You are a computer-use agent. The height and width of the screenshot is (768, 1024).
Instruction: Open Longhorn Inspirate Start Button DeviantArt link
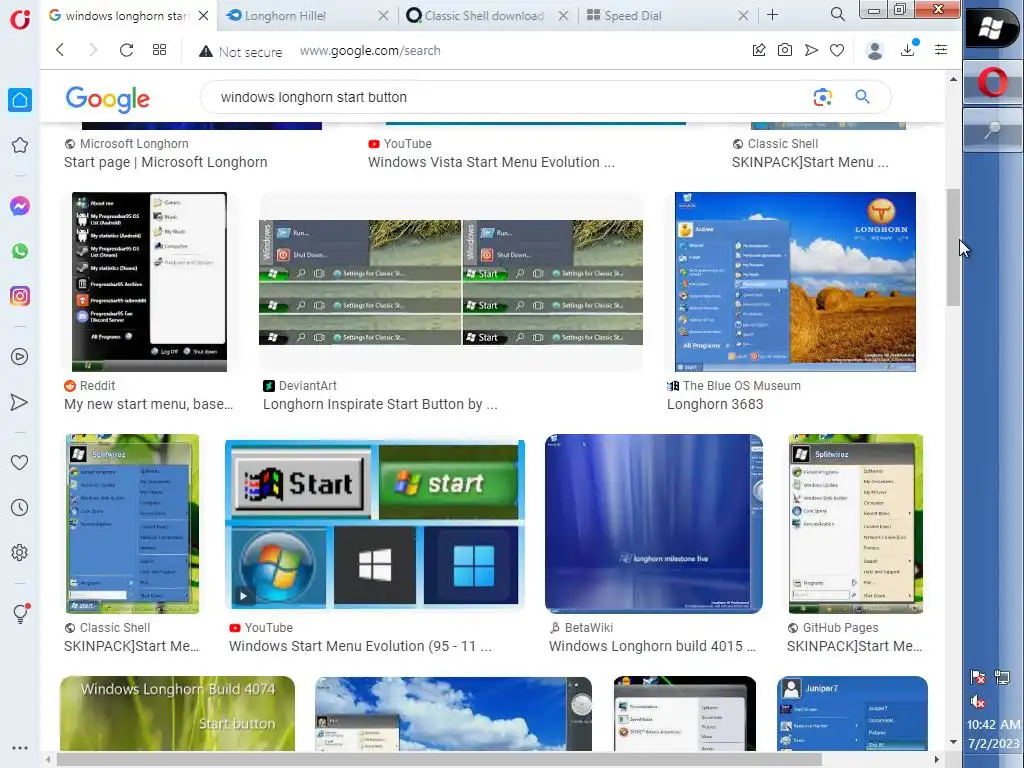tap(380, 404)
